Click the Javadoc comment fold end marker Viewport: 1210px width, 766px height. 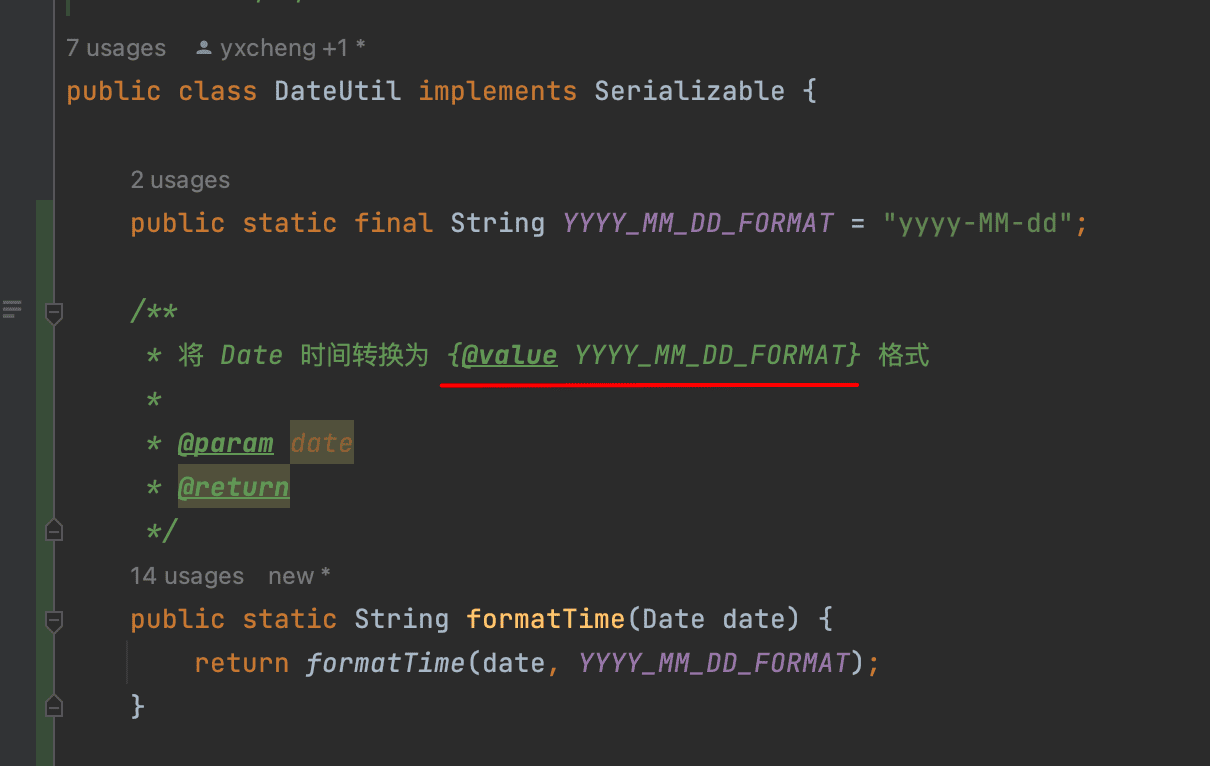coord(54,529)
